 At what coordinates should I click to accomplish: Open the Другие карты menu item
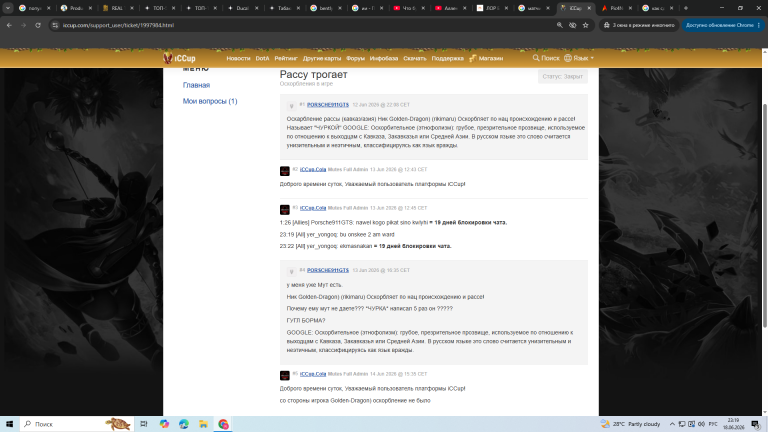pos(322,58)
